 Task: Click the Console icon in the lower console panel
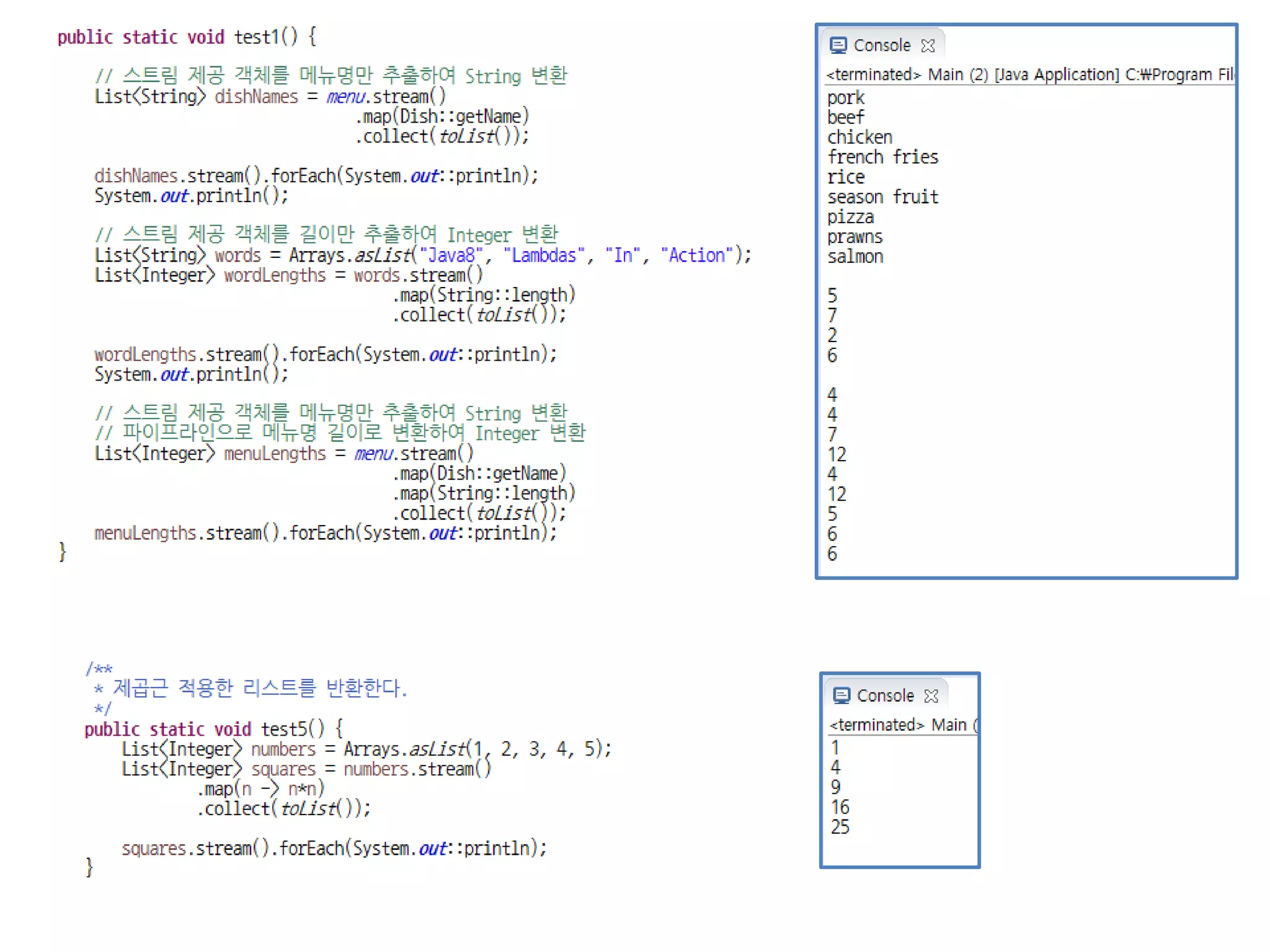pos(841,695)
